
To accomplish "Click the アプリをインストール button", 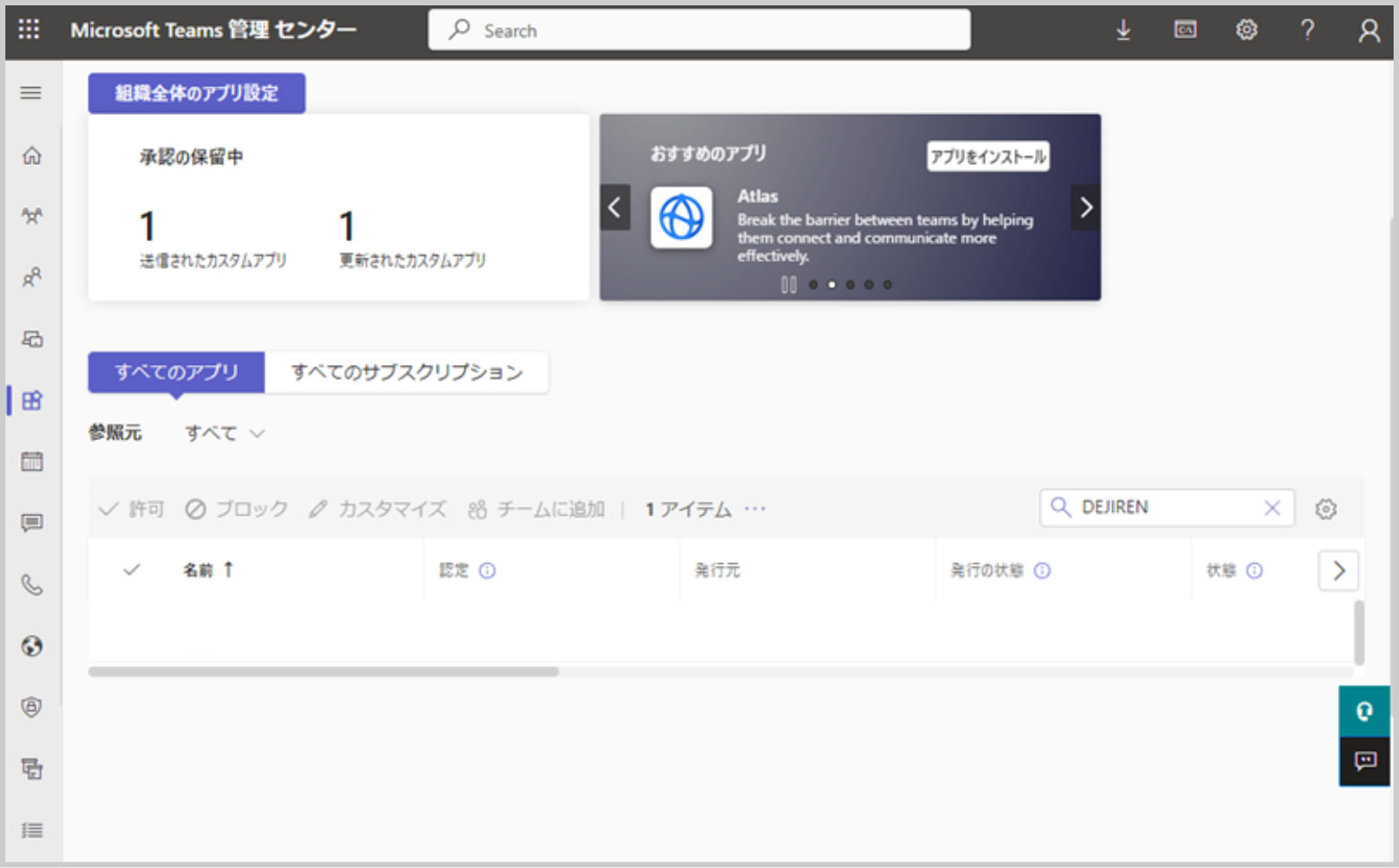I will coord(987,157).
